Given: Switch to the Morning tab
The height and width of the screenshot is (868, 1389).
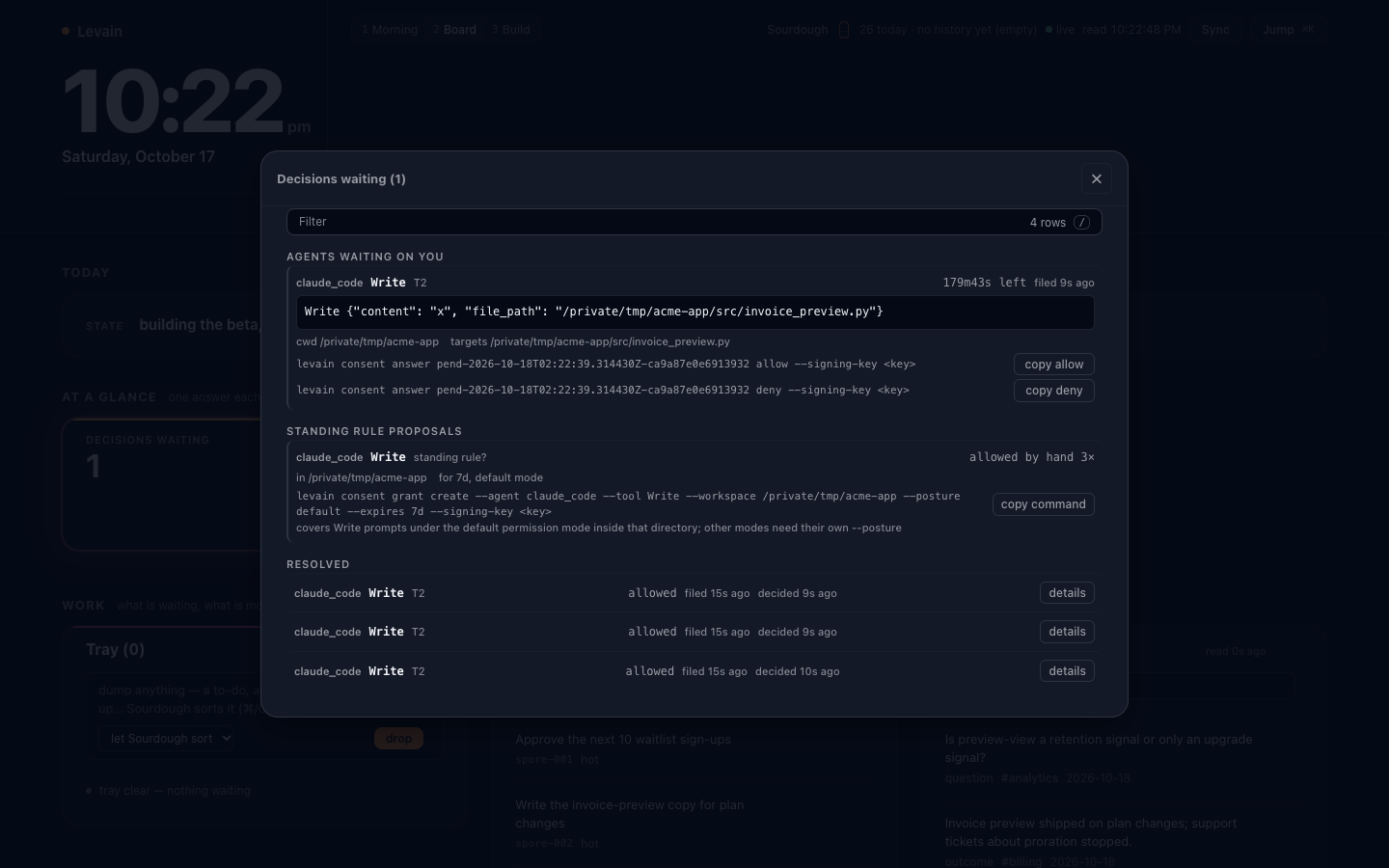Looking at the screenshot, I should pos(390,30).
